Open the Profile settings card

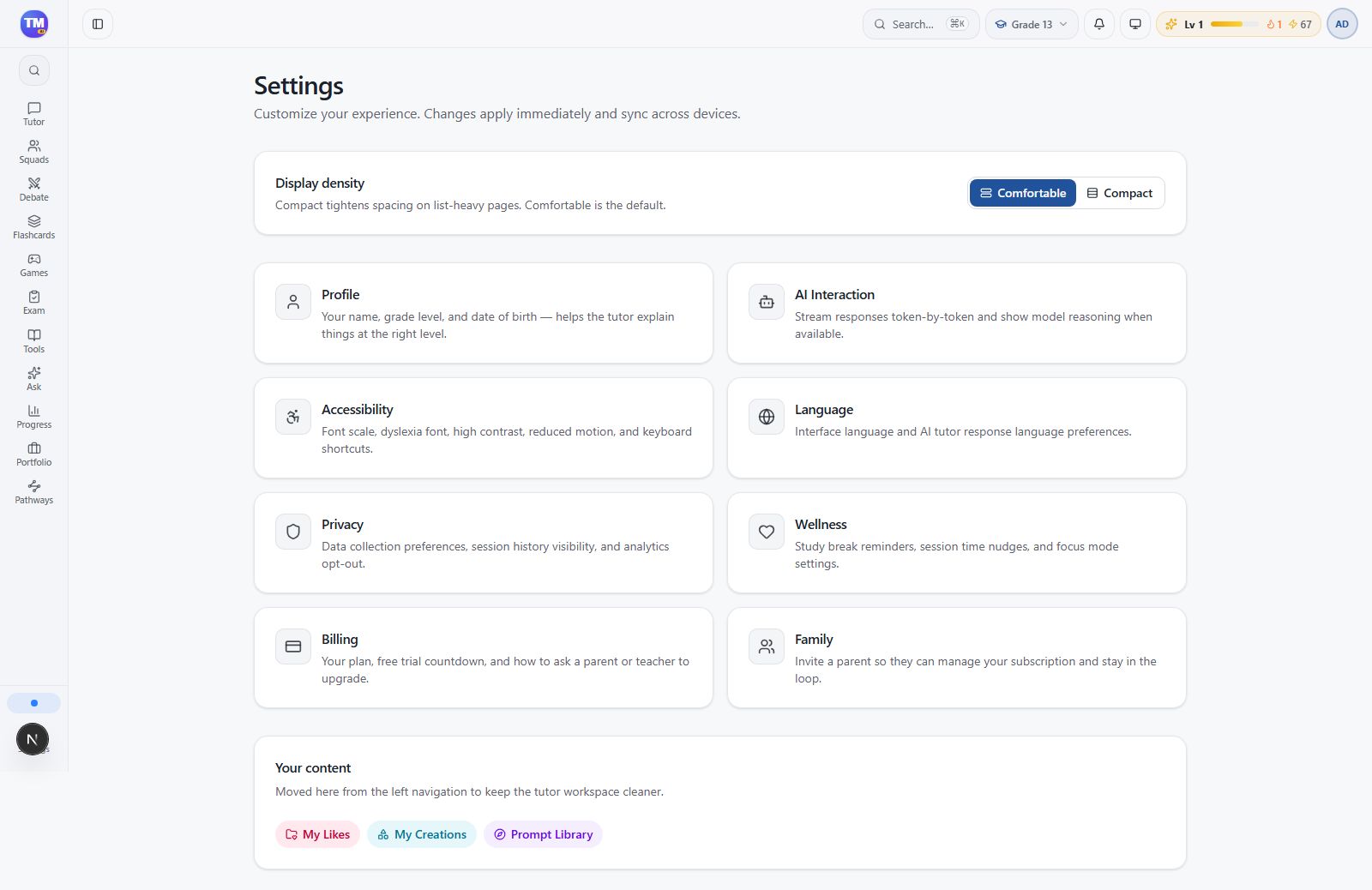[x=484, y=313]
